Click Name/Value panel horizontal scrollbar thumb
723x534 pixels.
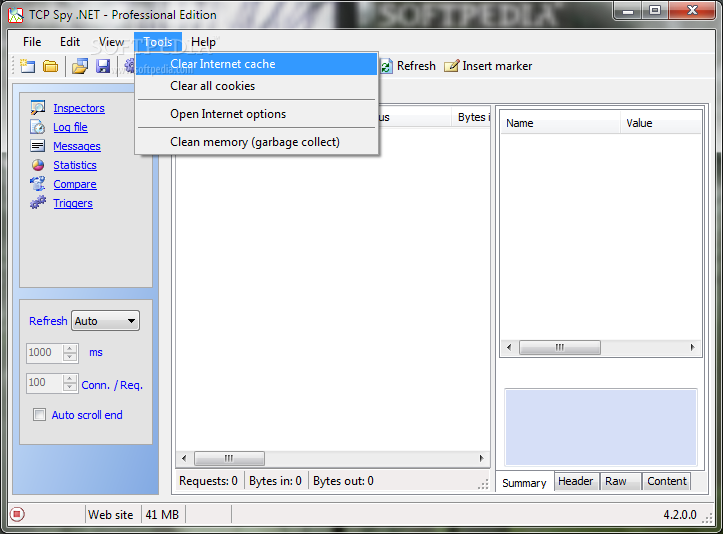pos(560,347)
